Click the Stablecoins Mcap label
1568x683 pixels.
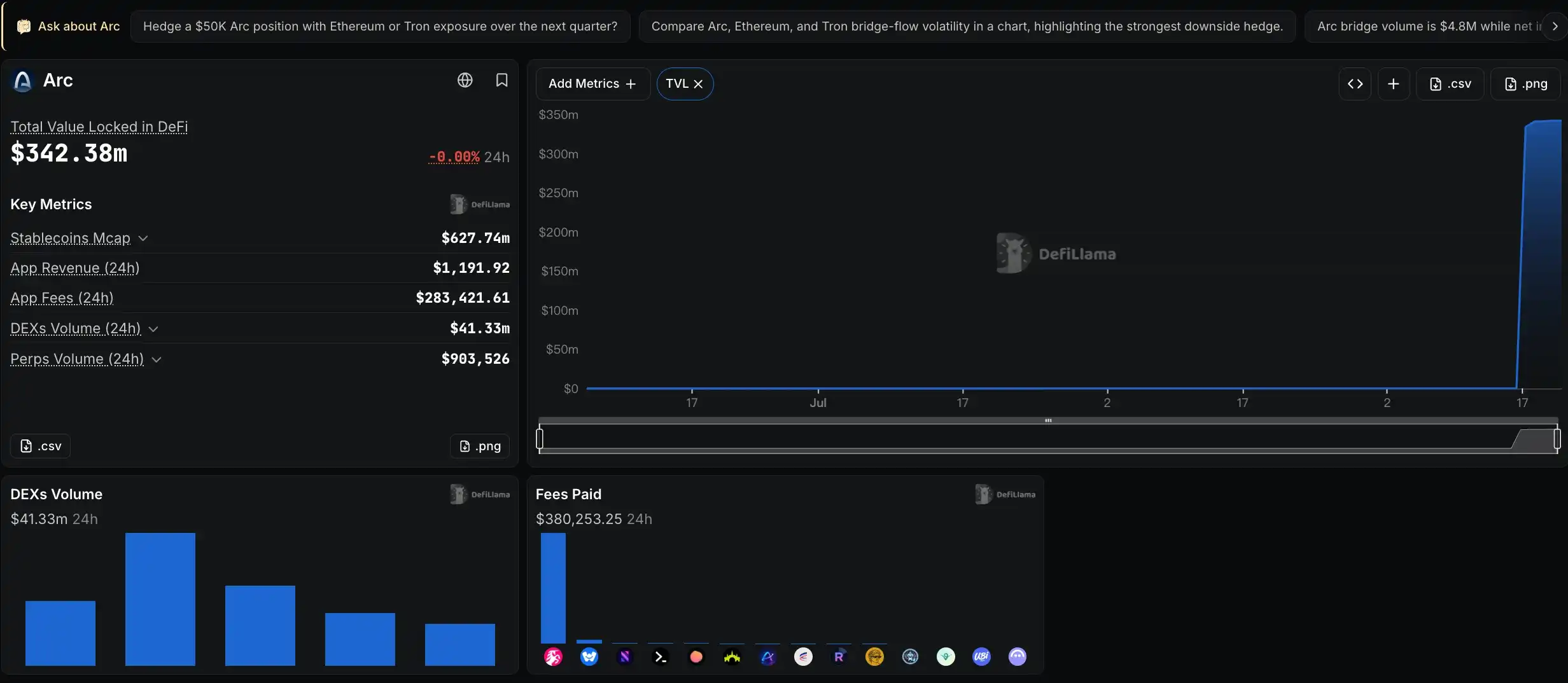click(x=70, y=238)
